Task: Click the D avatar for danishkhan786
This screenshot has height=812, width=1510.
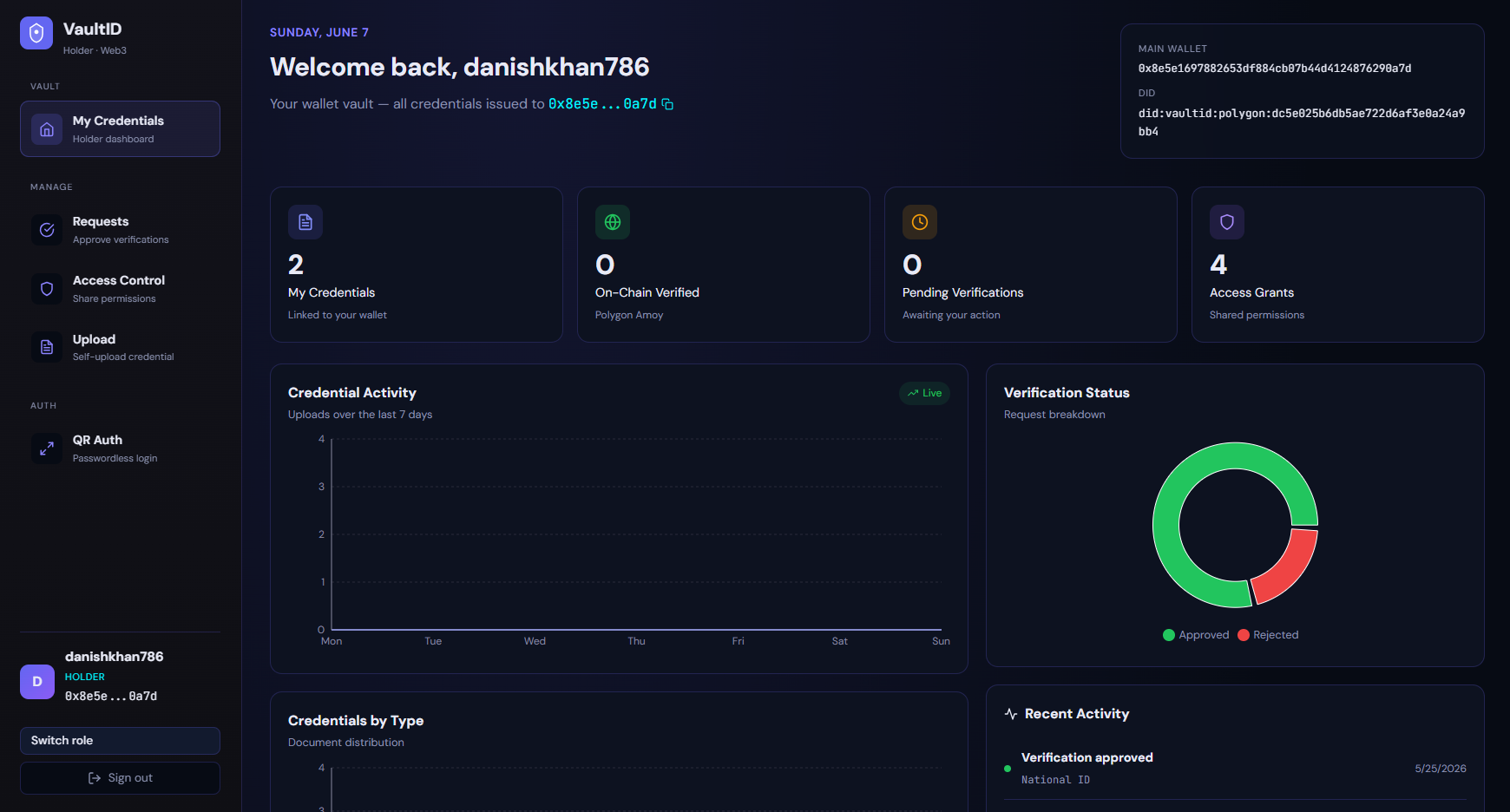Action: click(37, 682)
